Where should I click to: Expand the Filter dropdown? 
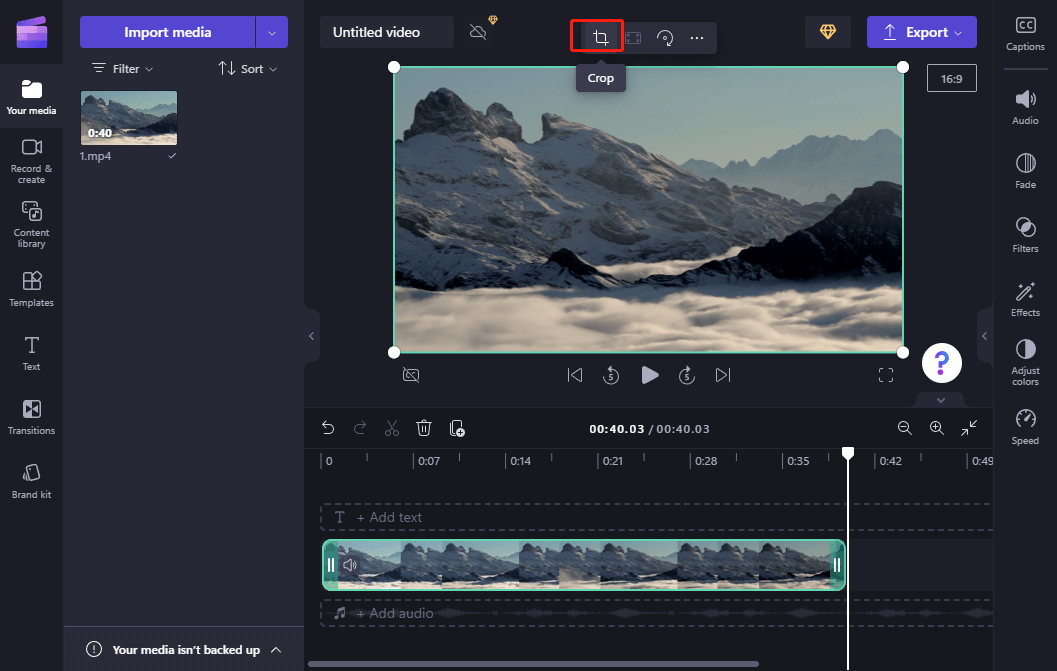point(123,69)
